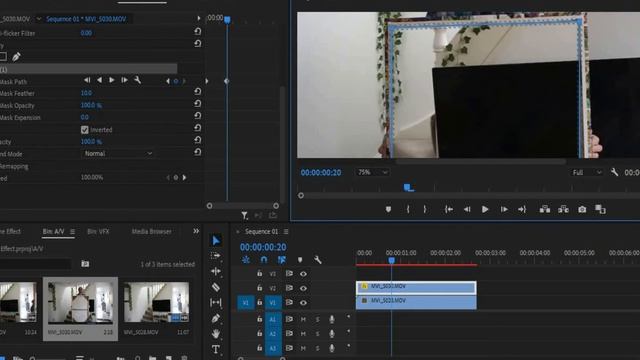
Task: Expand Mask Path keyframe area arrow
Action: (207, 81)
